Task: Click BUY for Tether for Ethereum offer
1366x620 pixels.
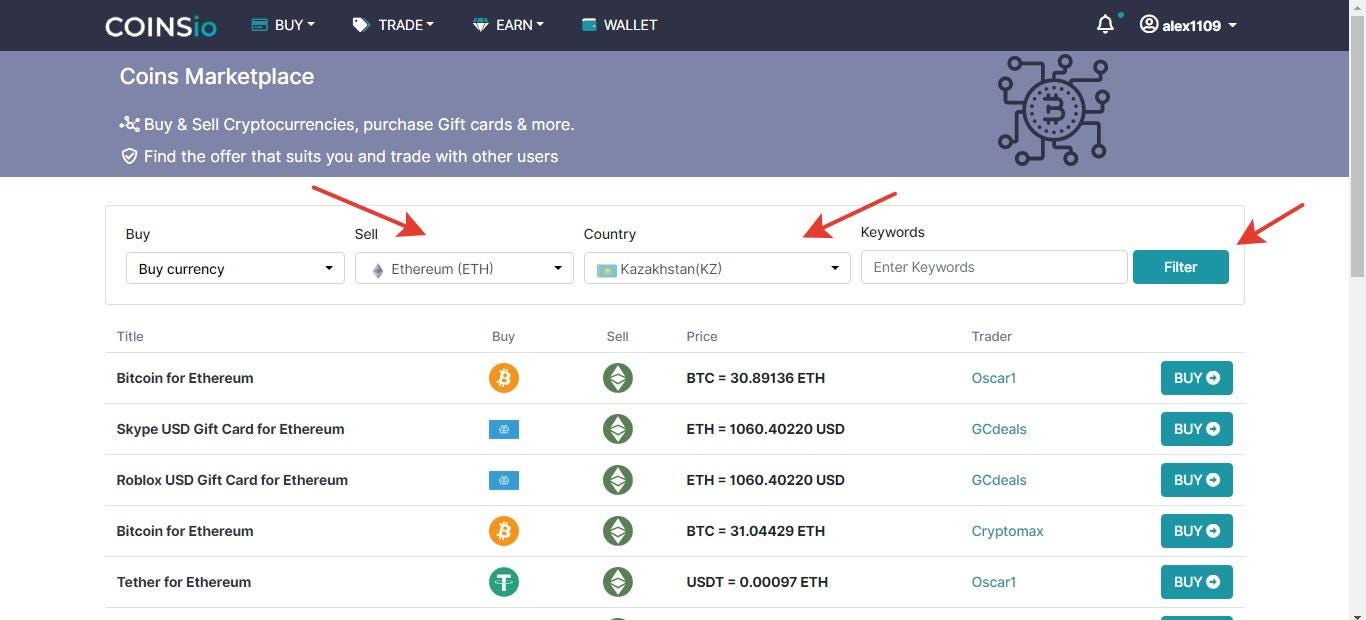Action: (x=1197, y=582)
